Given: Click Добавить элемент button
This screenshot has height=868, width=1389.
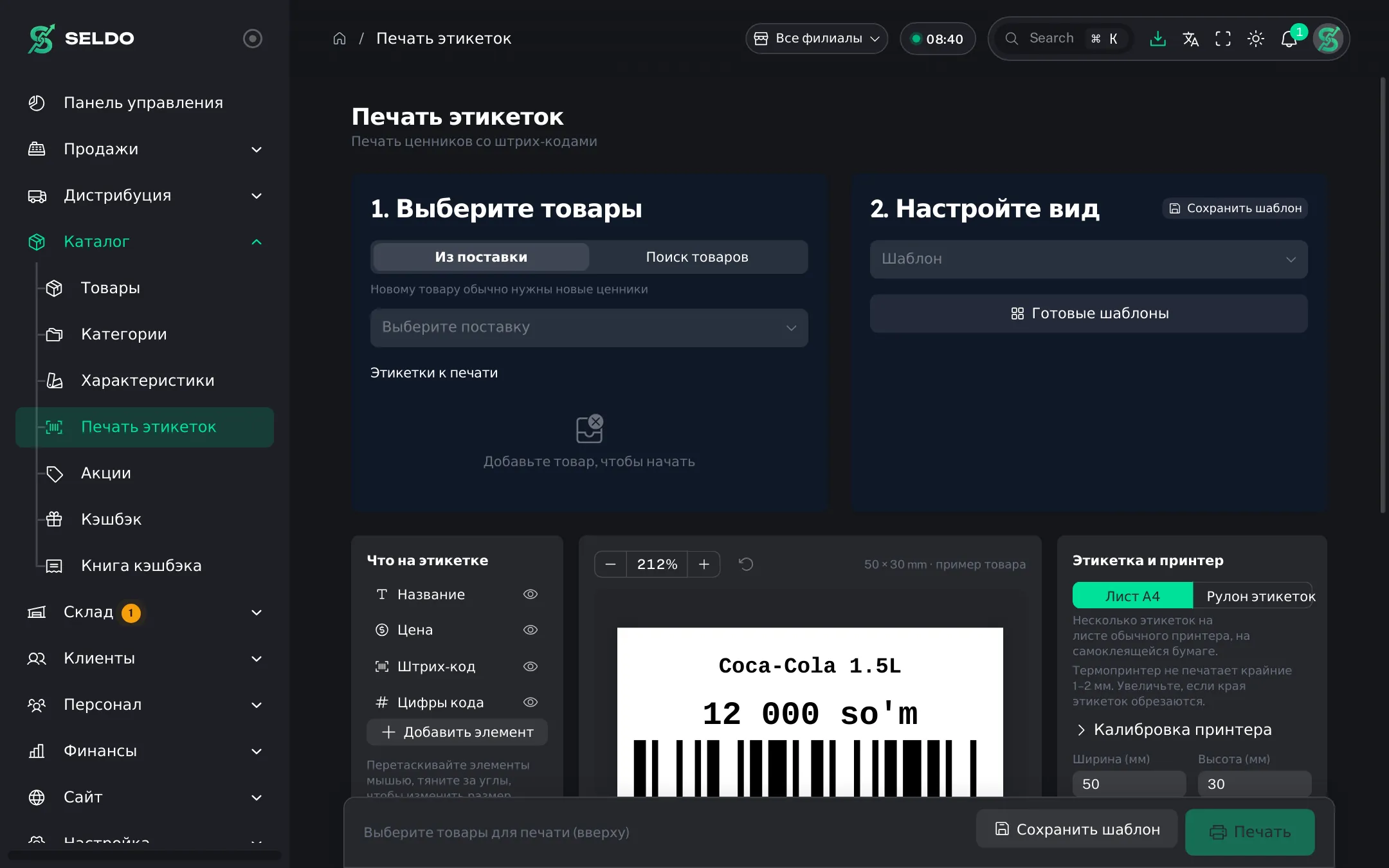Looking at the screenshot, I should pyautogui.click(x=457, y=732).
